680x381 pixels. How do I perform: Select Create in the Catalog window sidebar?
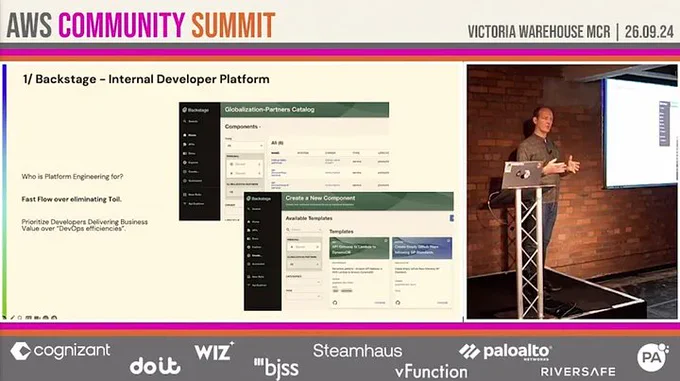tap(191, 172)
